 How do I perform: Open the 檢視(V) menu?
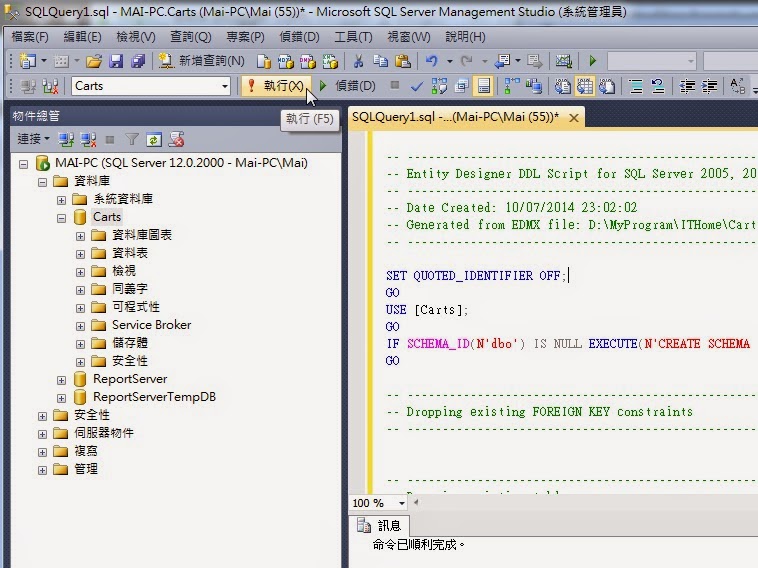(136, 37)
